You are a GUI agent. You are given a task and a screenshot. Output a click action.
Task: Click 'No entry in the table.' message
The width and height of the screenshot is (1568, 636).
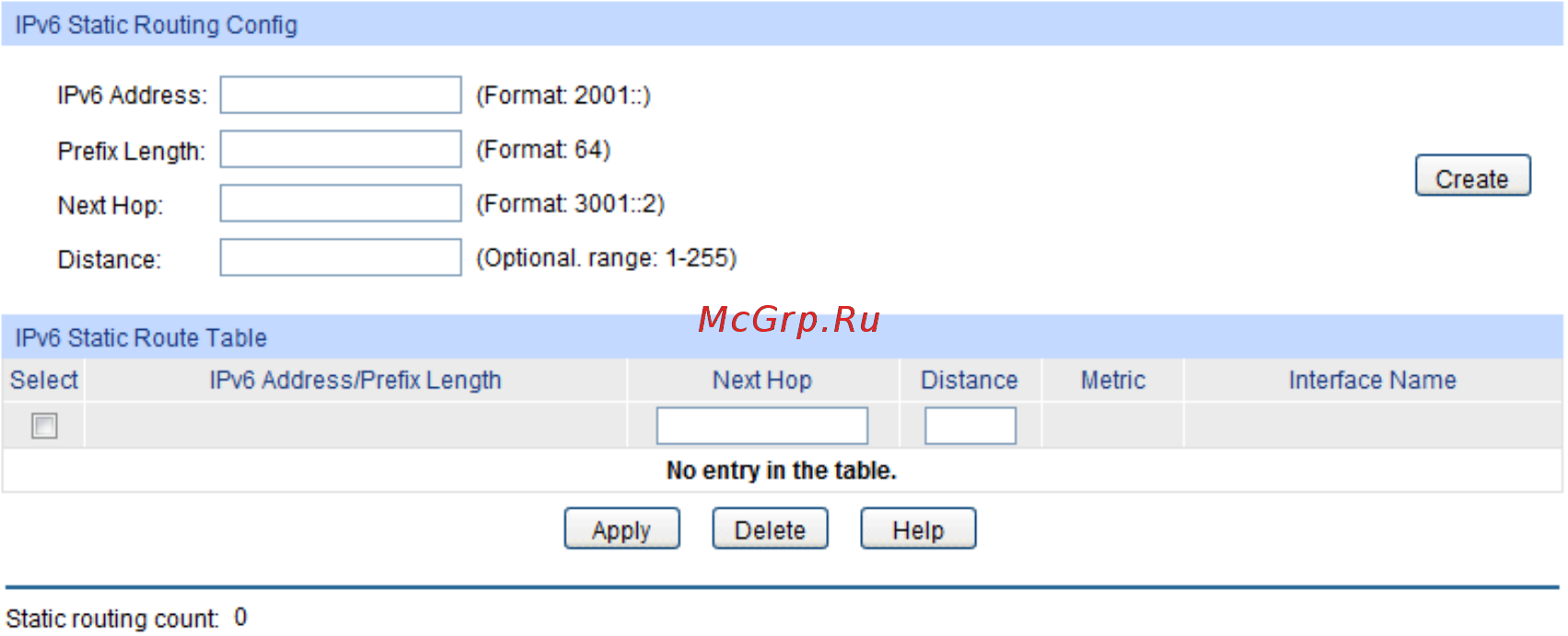(x=782, y=471)
